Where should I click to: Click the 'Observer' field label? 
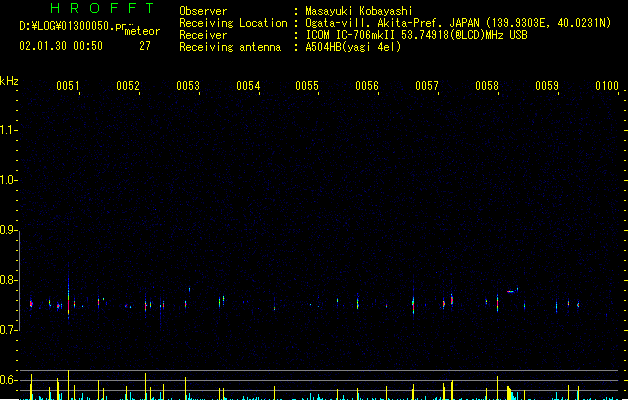coord(203,11)
